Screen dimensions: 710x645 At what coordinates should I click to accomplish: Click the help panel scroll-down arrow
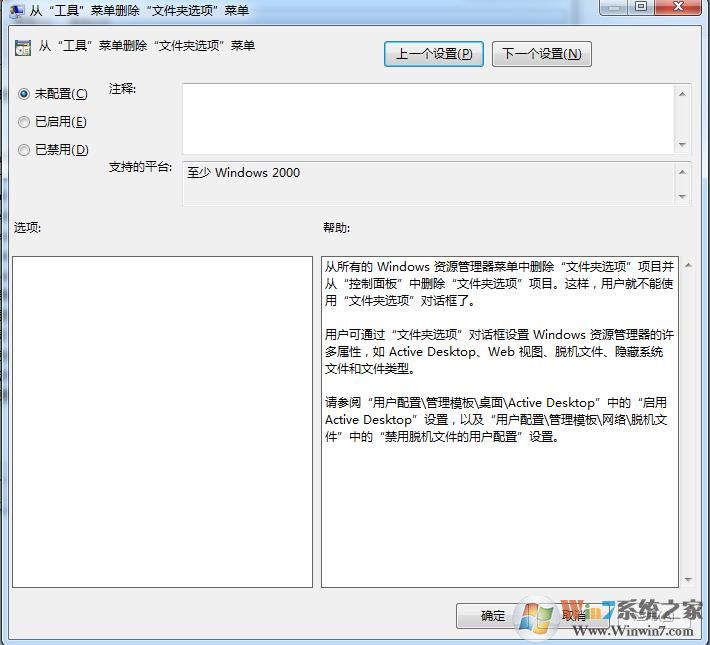click(688, 580)
